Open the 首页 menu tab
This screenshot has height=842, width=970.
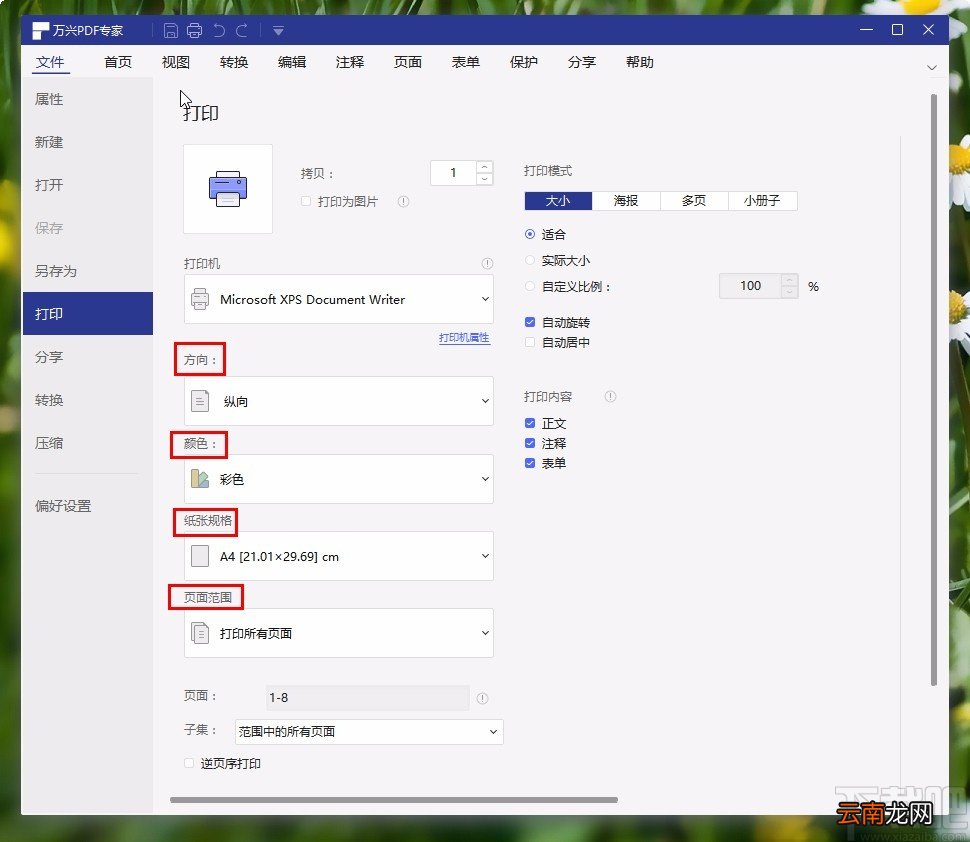tap(118, 62)
